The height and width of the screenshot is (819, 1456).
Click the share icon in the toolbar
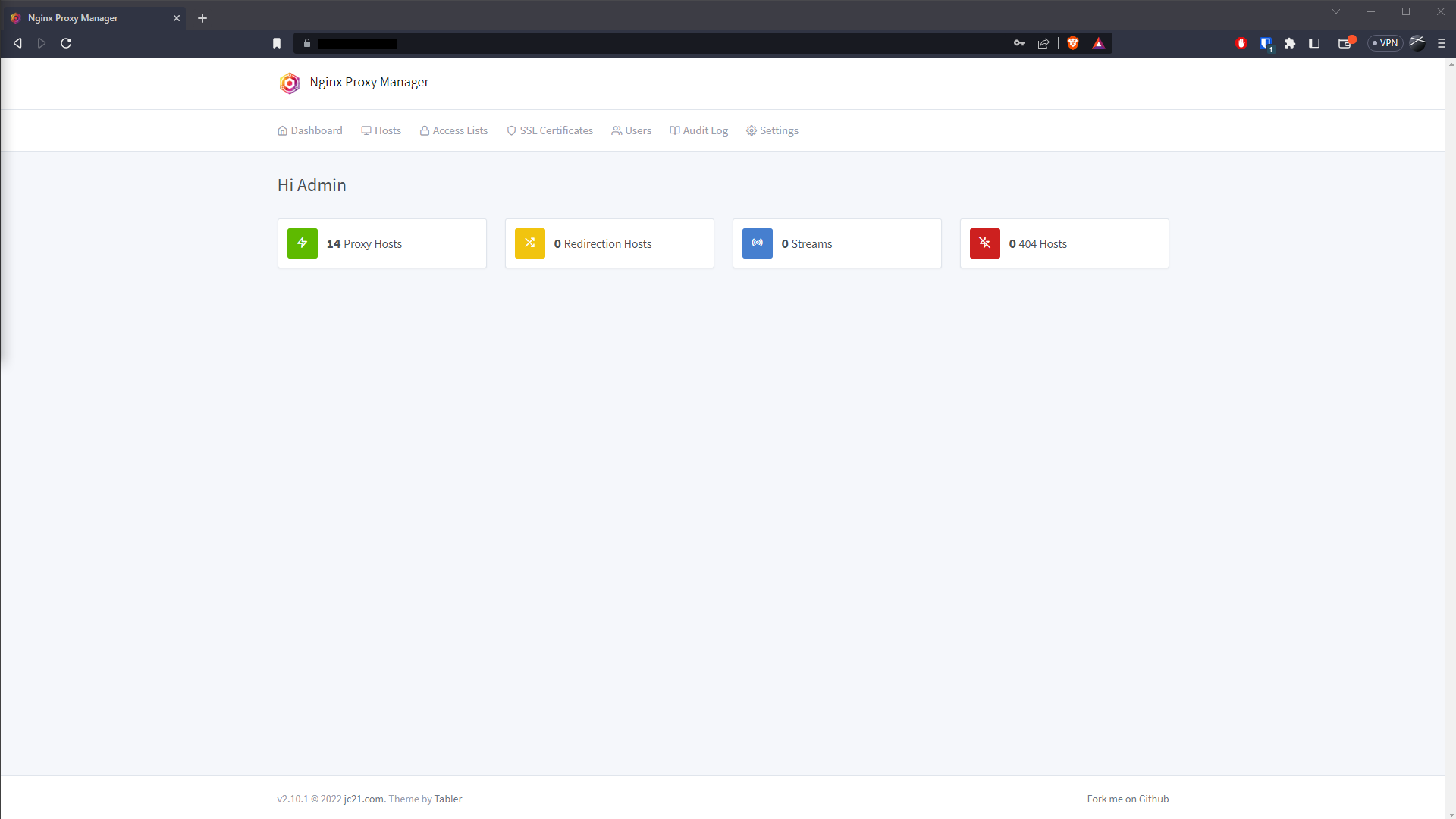coord(1043,43)
